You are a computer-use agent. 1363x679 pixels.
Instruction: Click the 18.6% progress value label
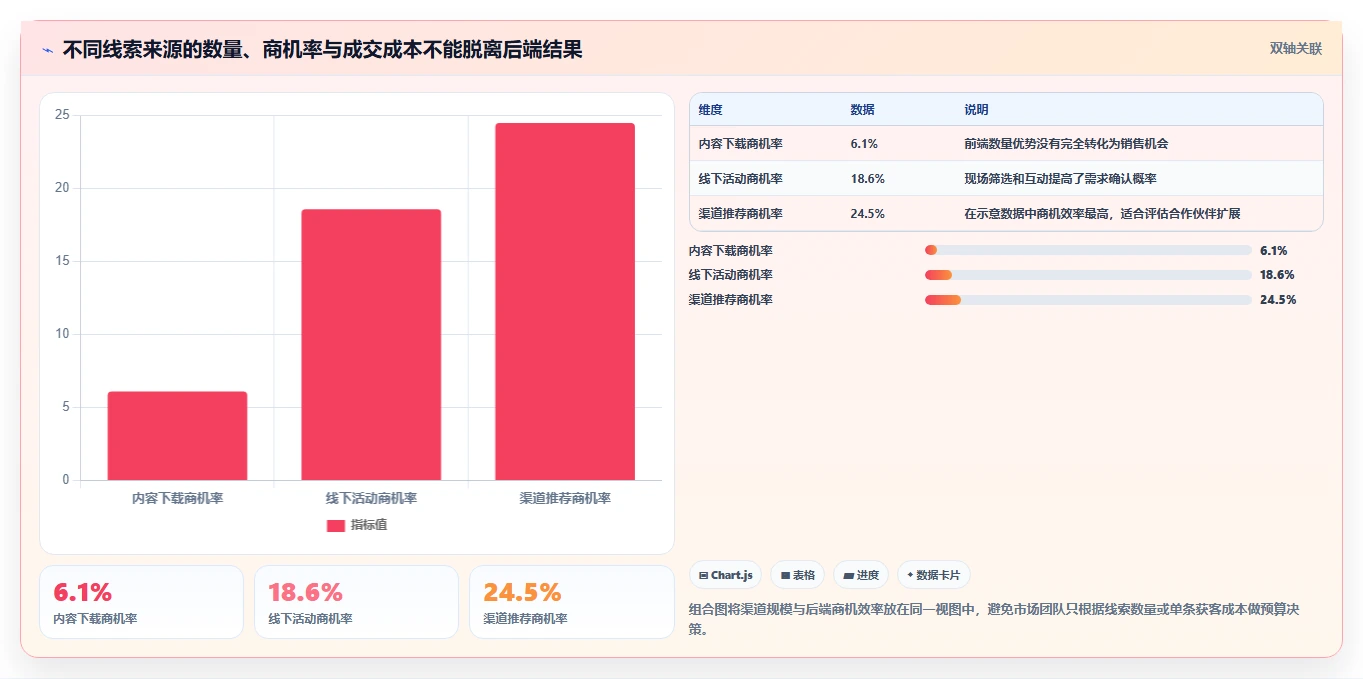[1277, 275]
